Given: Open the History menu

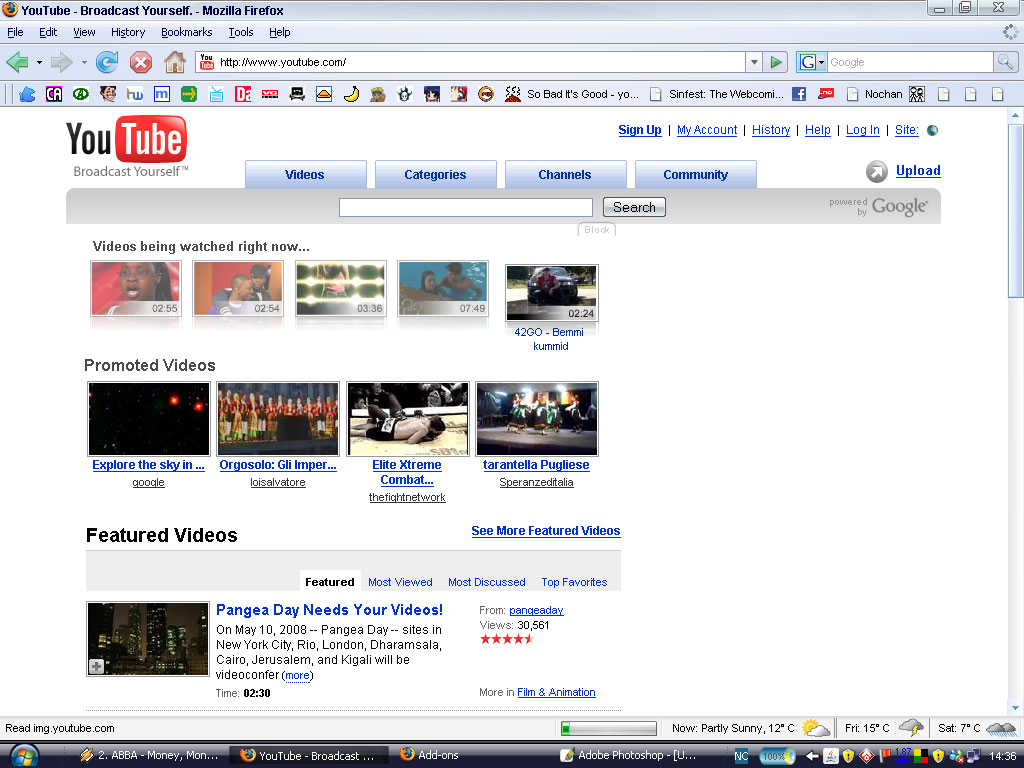Looking at the screenshot, I should (x=127, y=32).
